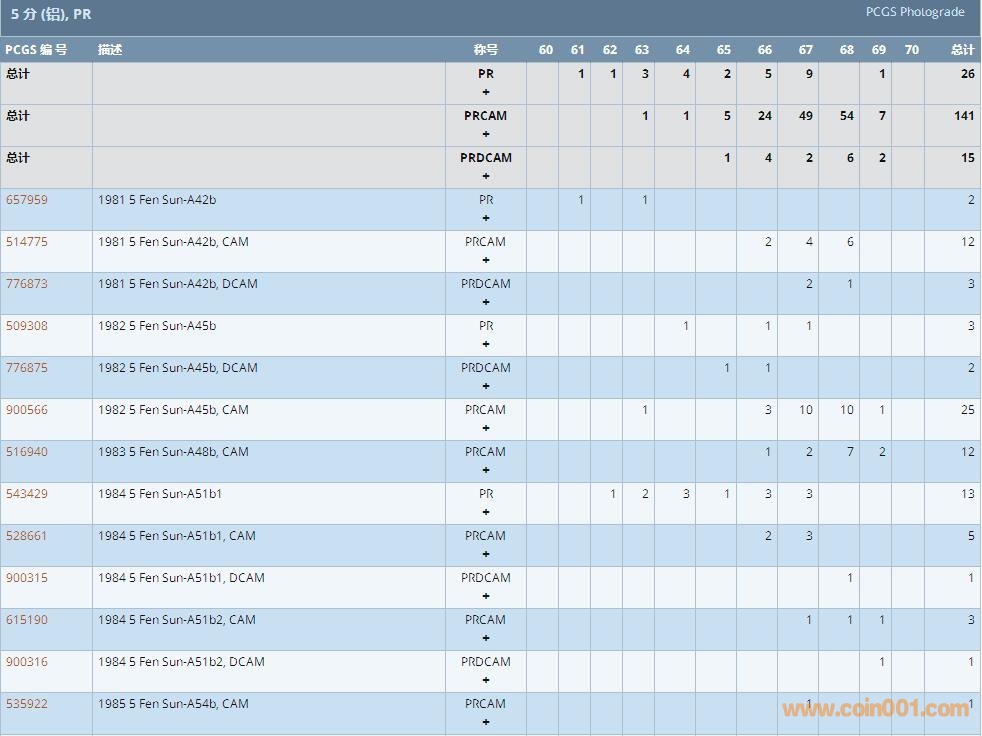Image resolution: width=982 pixels, height=736 pixels.
Task: Expand the plus under the total PRDCAM row
Action: 486,176
